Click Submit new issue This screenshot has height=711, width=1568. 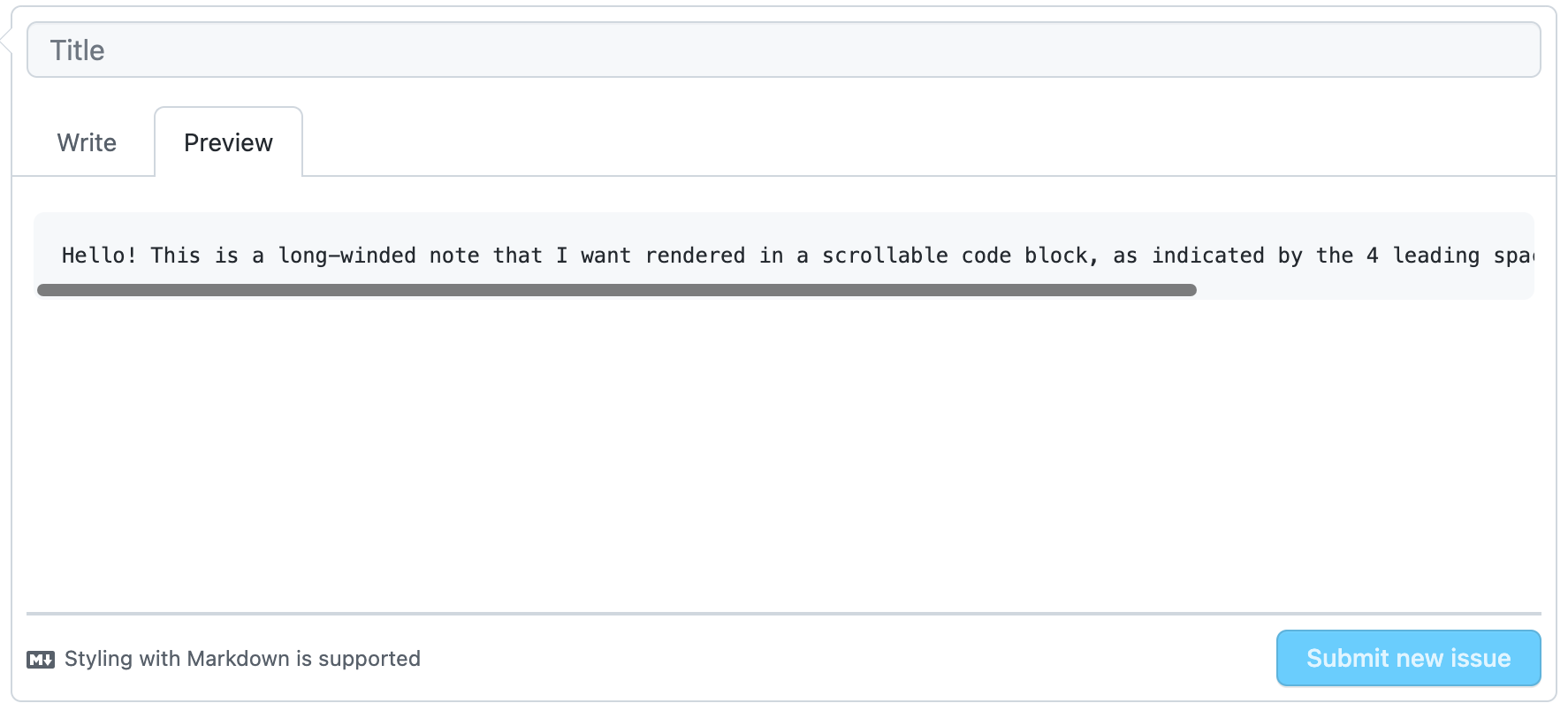(1408, 658)
